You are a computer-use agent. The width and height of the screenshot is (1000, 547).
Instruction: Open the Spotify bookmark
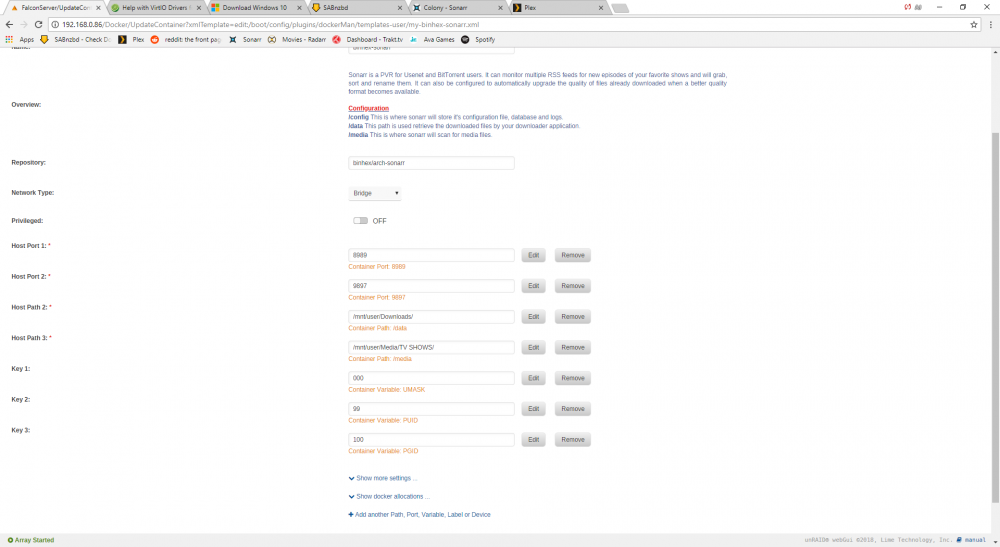point(478,40)
